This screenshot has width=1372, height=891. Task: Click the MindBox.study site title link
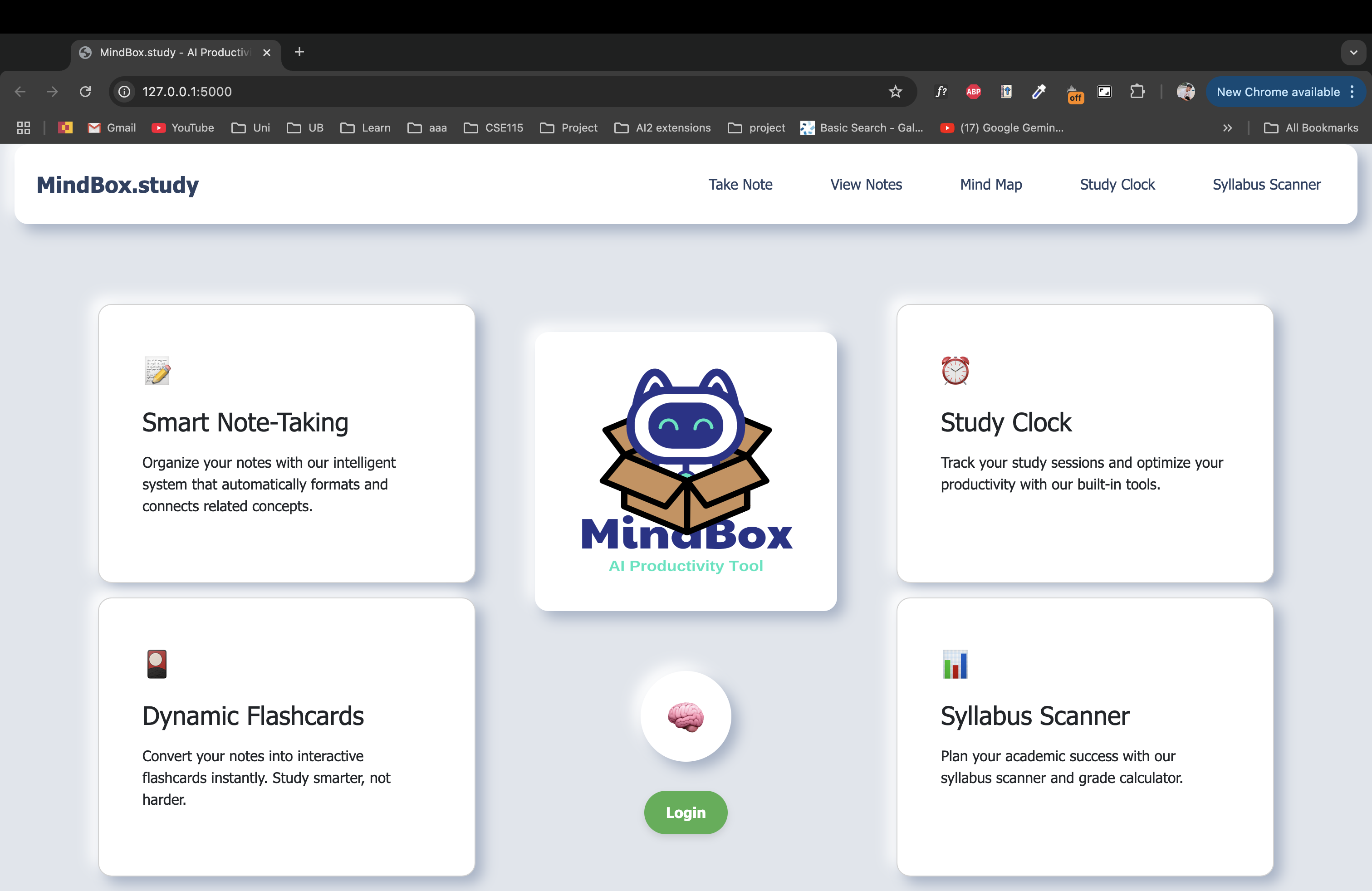(118, 185)
